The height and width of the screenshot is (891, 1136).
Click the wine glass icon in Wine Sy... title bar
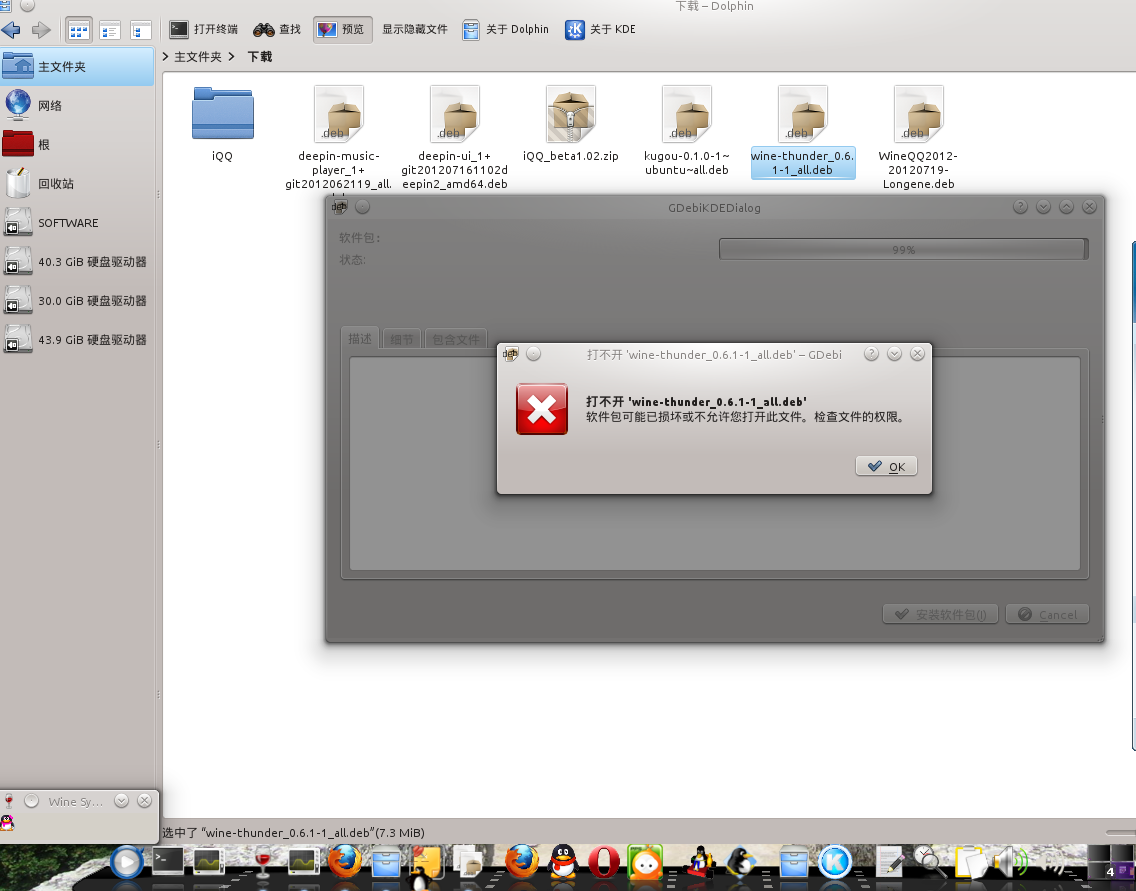(9, 800)
